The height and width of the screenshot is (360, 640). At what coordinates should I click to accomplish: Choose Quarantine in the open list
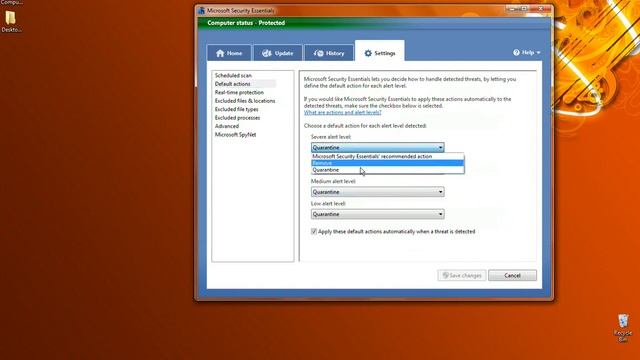(x=387, y=170)
